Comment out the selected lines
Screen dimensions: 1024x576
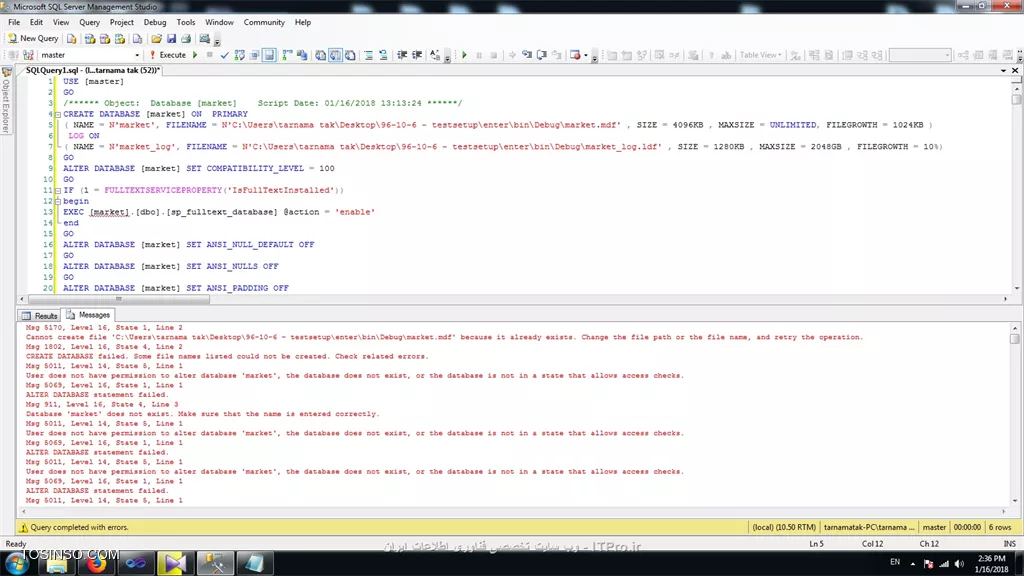(368, 56)
